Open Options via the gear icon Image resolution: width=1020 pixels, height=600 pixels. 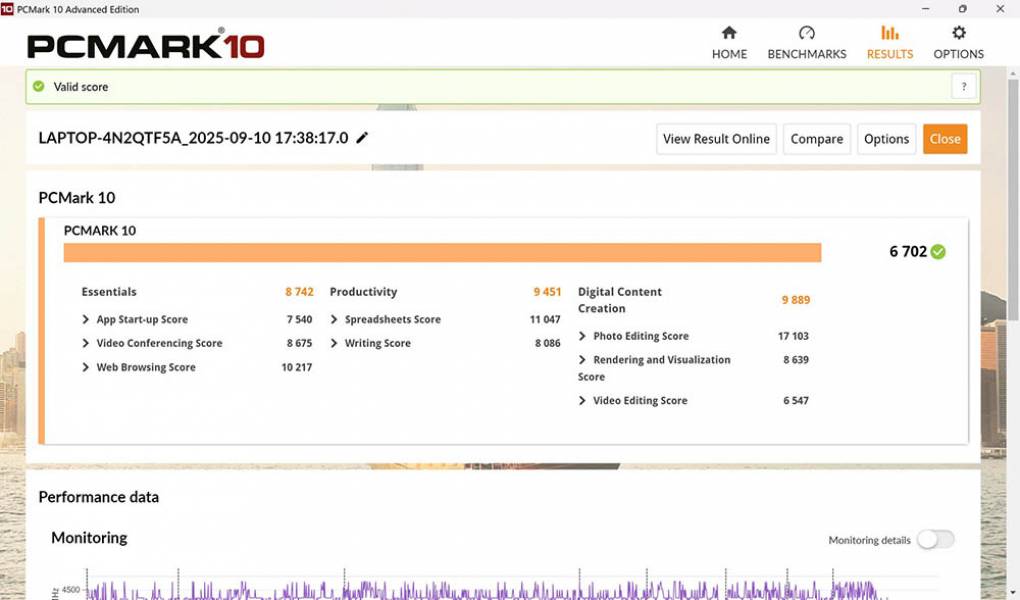point(958,33)
